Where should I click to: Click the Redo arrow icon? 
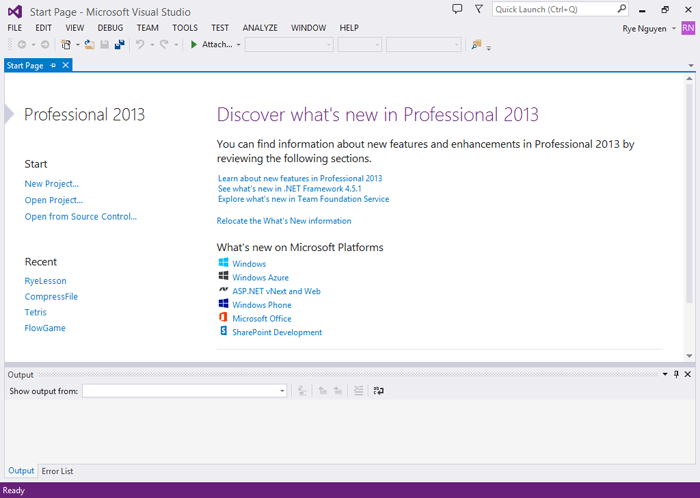click(164, 45)
